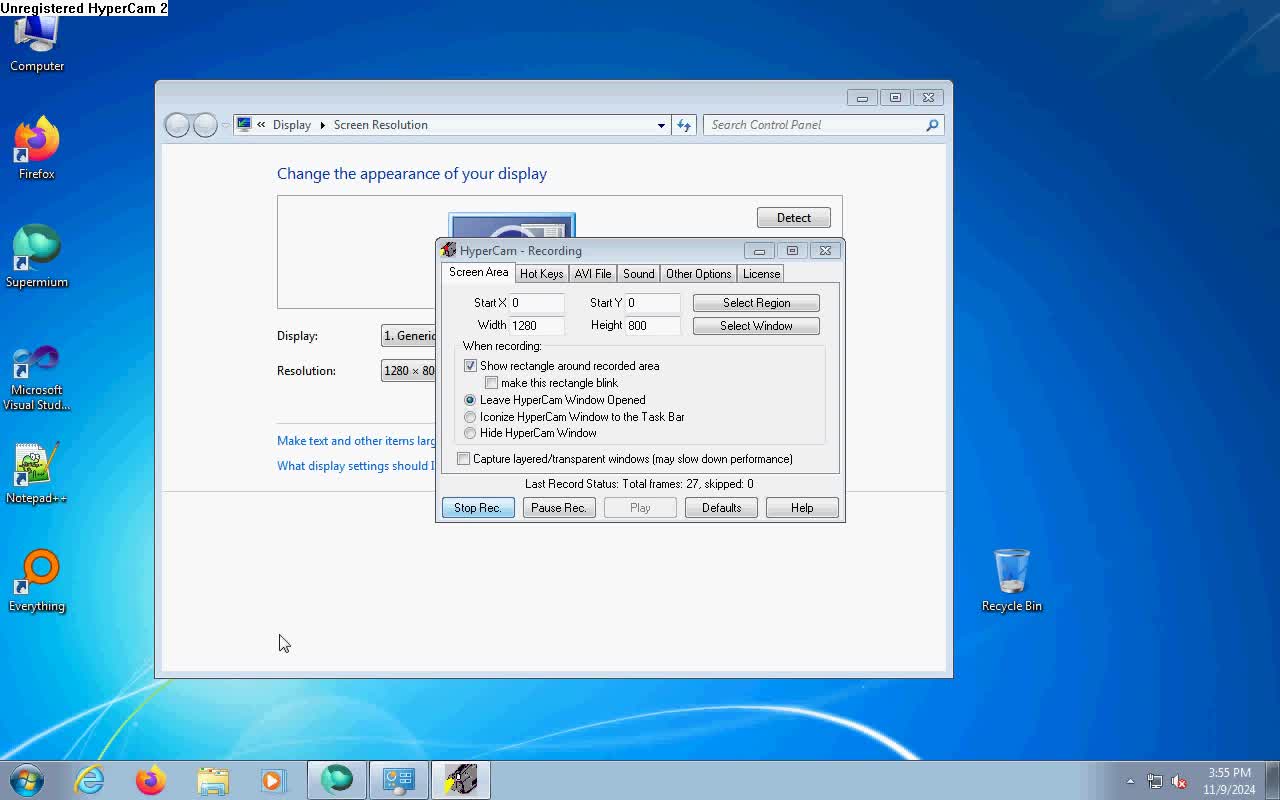1280x800 pixels.
Task: Expand the arrow after Display breadcrumb
Action: coord(322,125)
